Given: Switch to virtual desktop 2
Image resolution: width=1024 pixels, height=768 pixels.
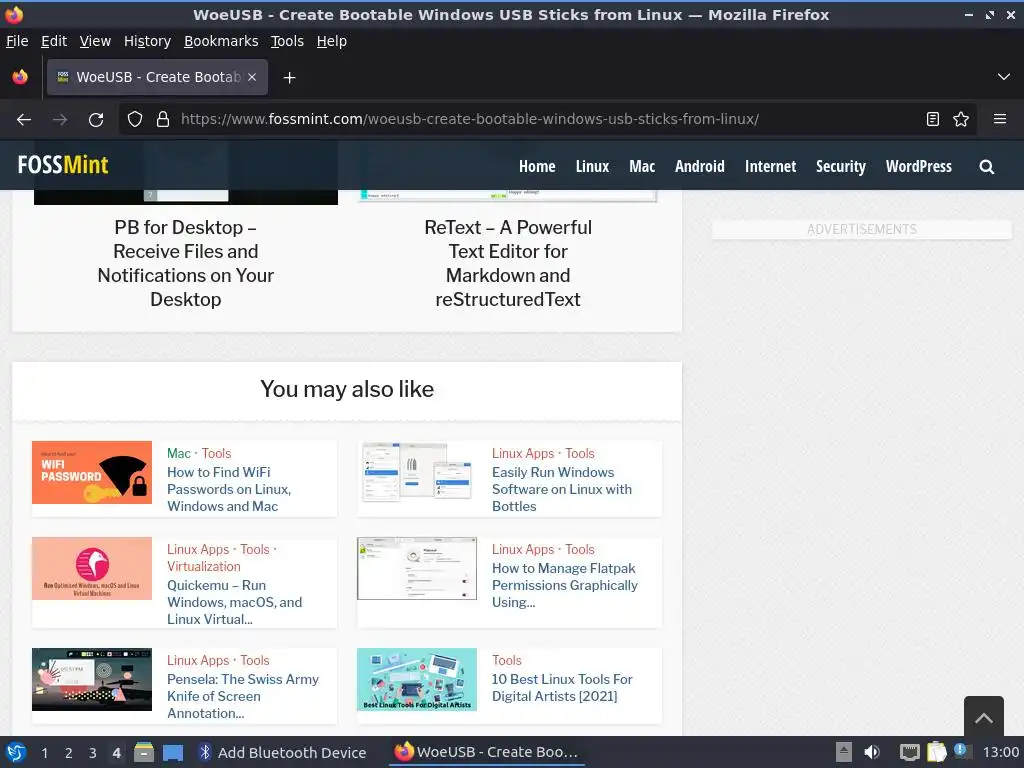Looking at the screenshot, I should 68,753.
